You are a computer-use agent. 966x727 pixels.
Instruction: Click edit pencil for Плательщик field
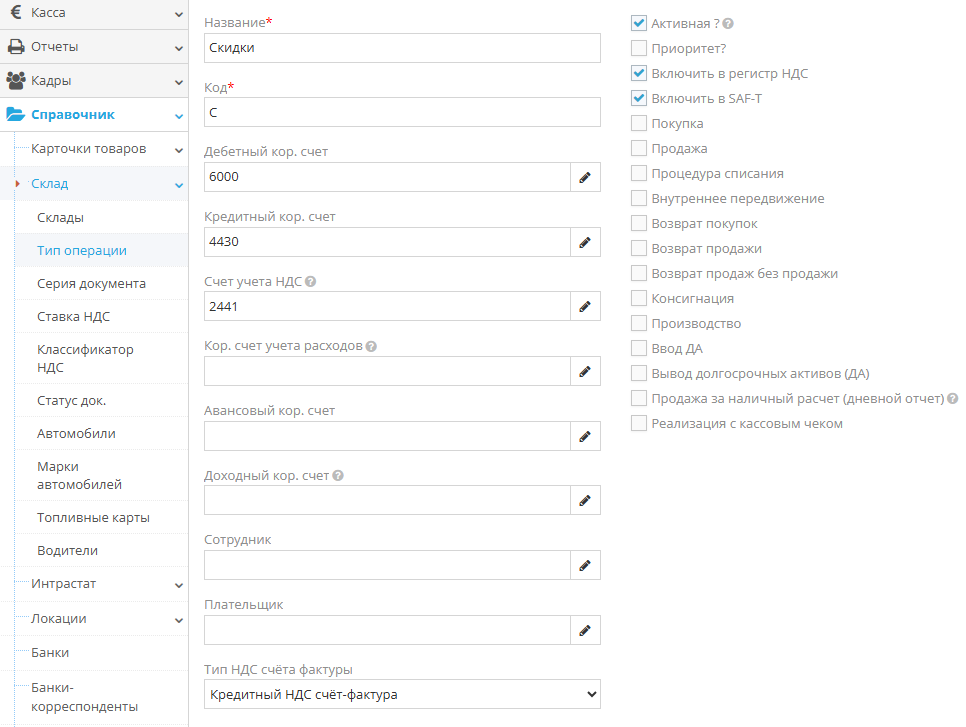point(585,630)
